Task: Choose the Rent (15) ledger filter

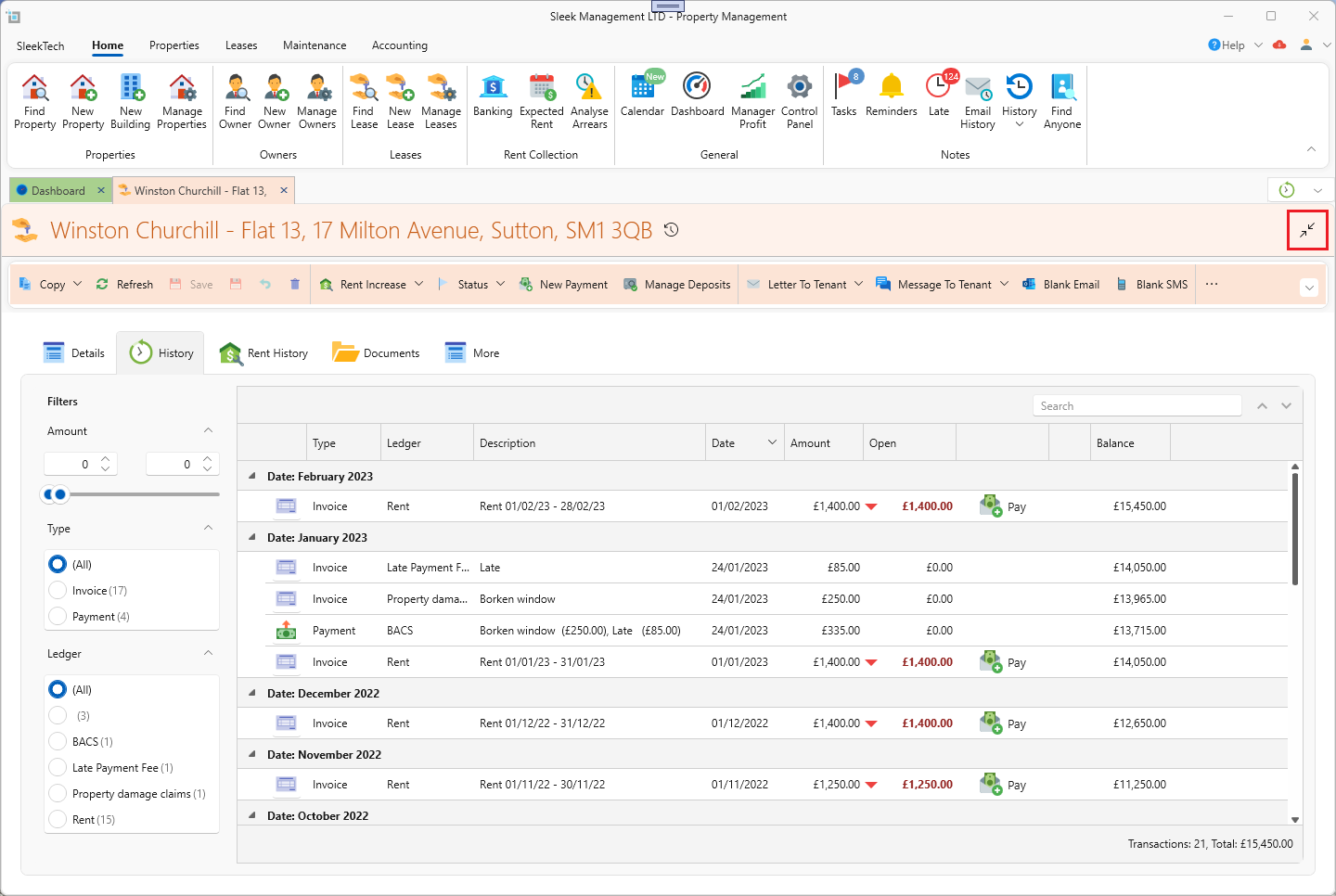Action: pos(58,820)
